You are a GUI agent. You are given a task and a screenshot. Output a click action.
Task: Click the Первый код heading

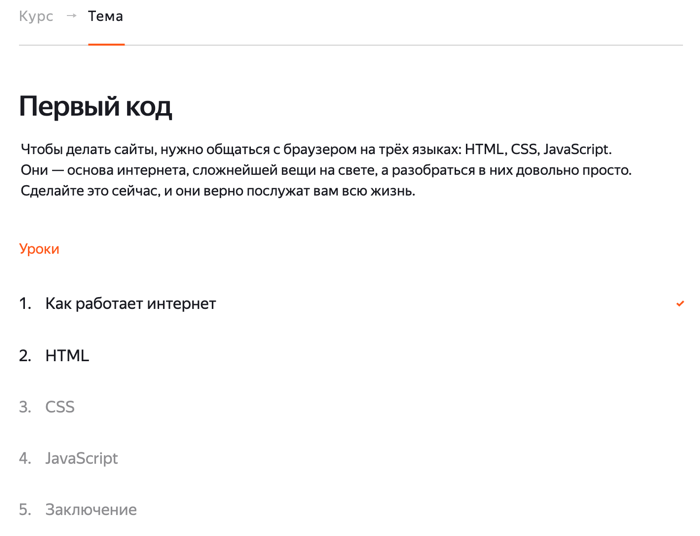pos(95,107)
